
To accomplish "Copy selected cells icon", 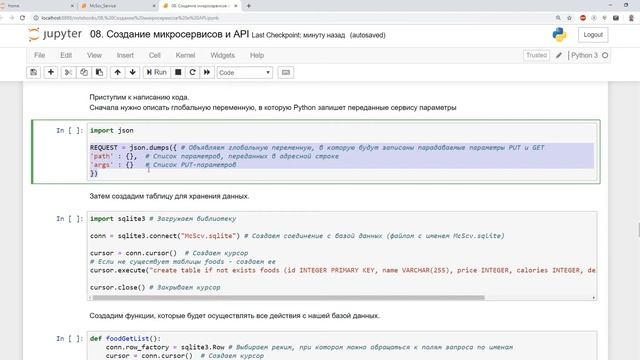I will click(84, 72).
